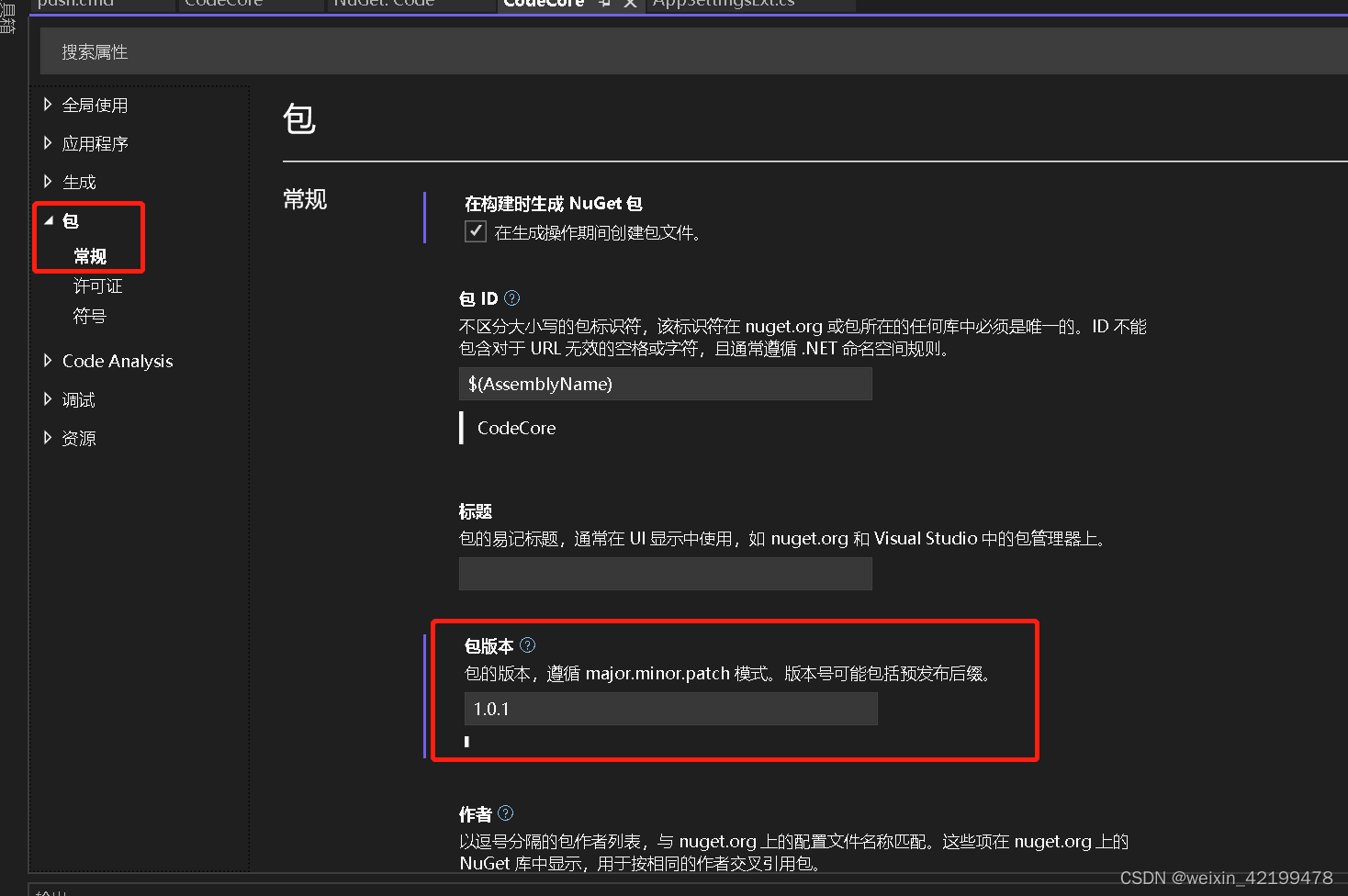
Task: Toggle 在生成操作期间创建包文件 checkbox
Action: click(x=476, y=231)
